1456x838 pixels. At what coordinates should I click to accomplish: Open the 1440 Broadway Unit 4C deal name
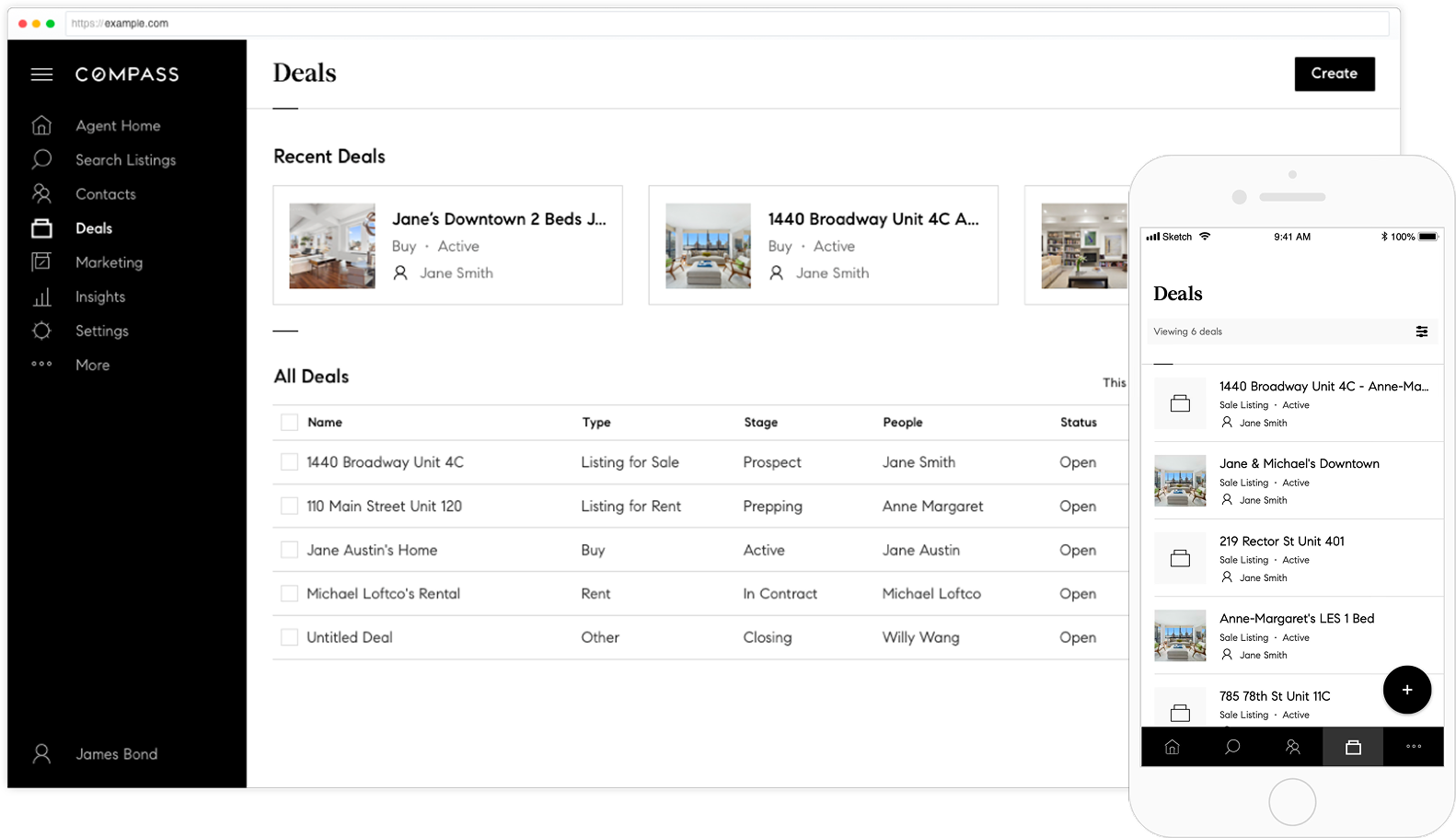(385, 462)
